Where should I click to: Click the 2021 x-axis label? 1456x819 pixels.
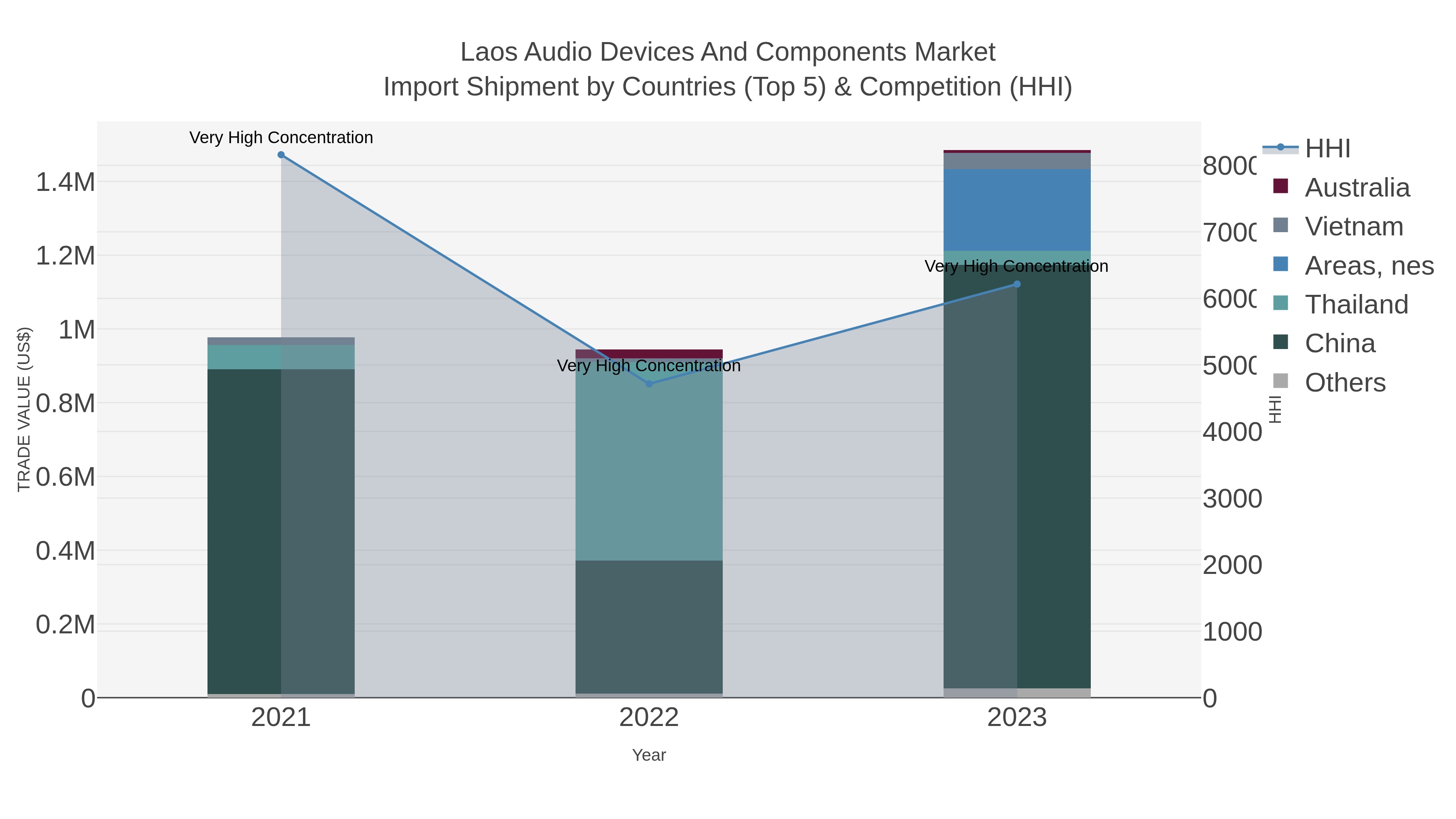[x=281, y=718]
